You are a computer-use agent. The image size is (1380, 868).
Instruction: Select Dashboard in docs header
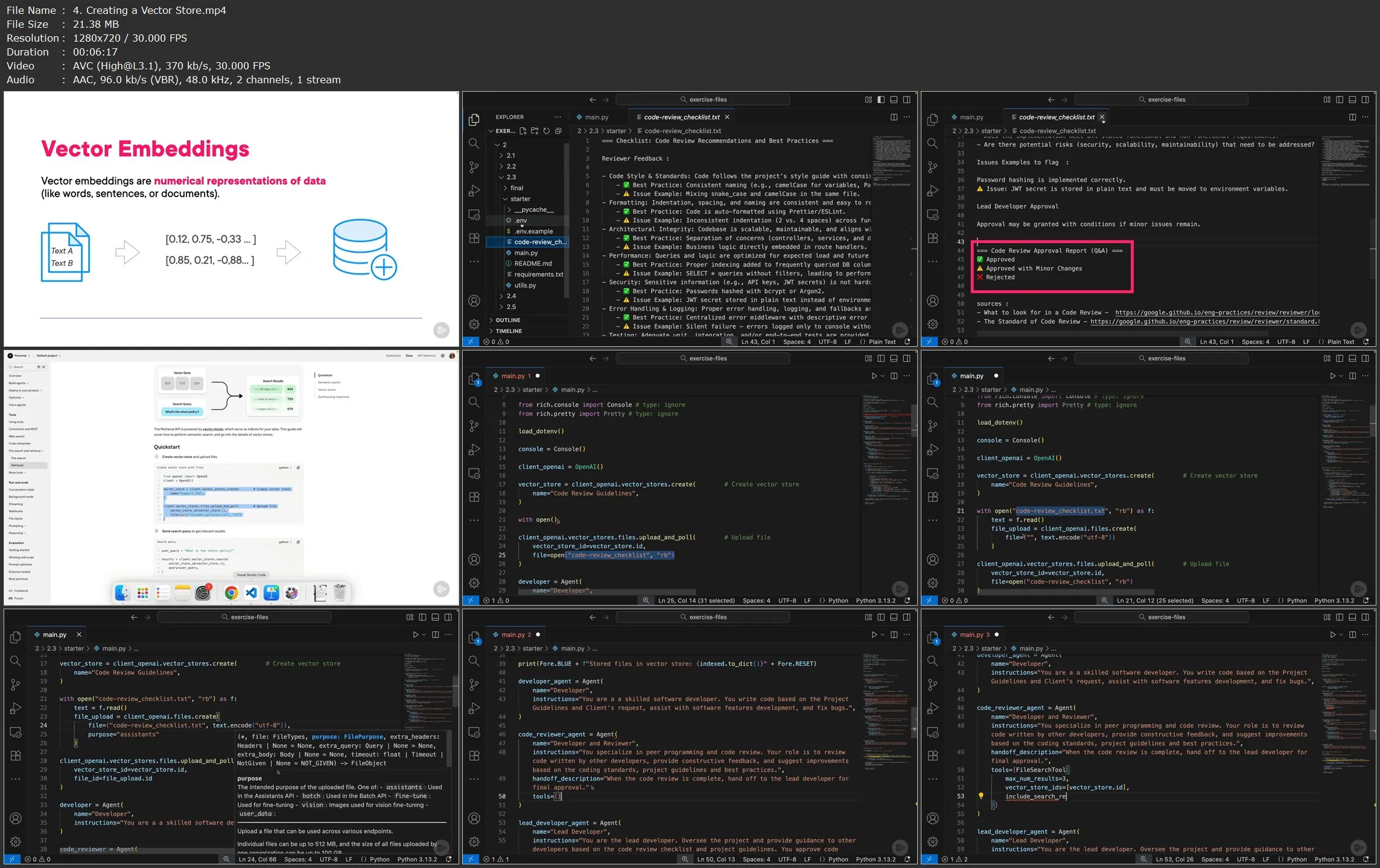click(393, 356)
